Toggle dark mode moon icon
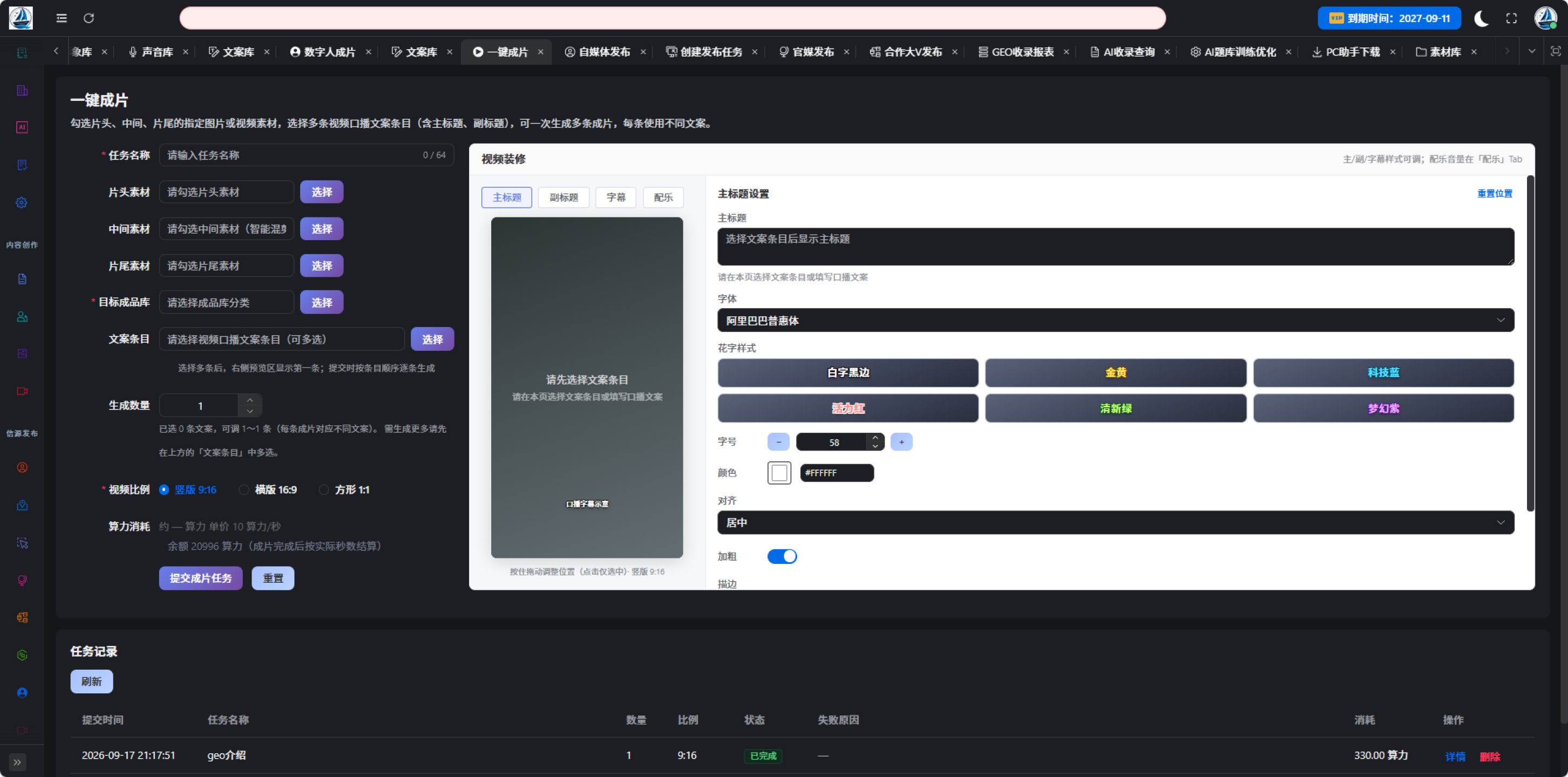 pyautogui.click(x=1481, y=18)
